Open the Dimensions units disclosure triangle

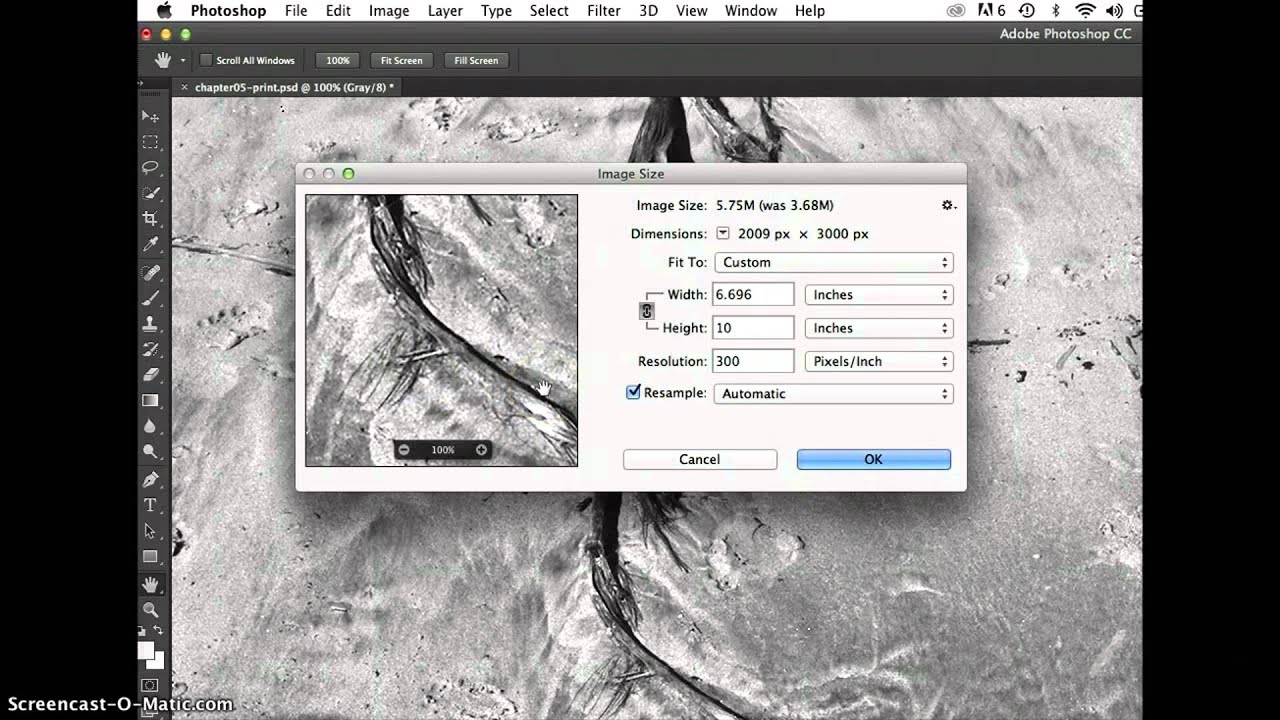point(723,234)
